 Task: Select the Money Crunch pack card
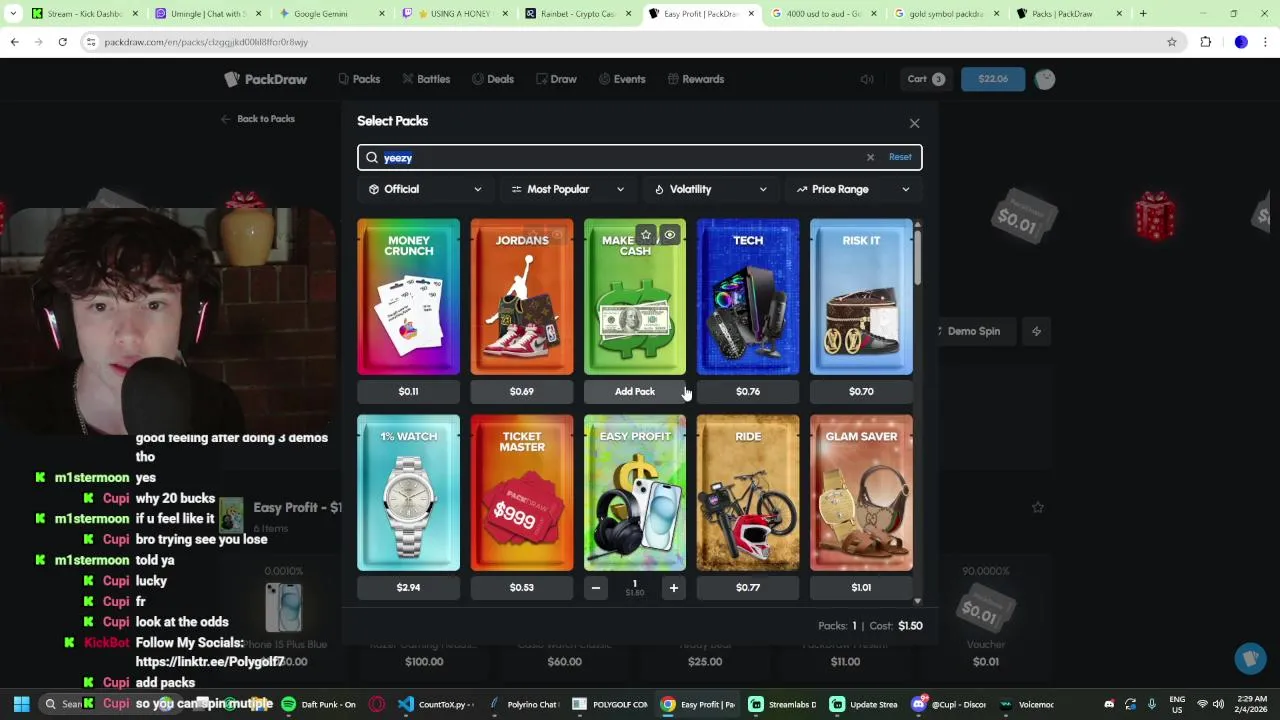[x=408, y=297]
